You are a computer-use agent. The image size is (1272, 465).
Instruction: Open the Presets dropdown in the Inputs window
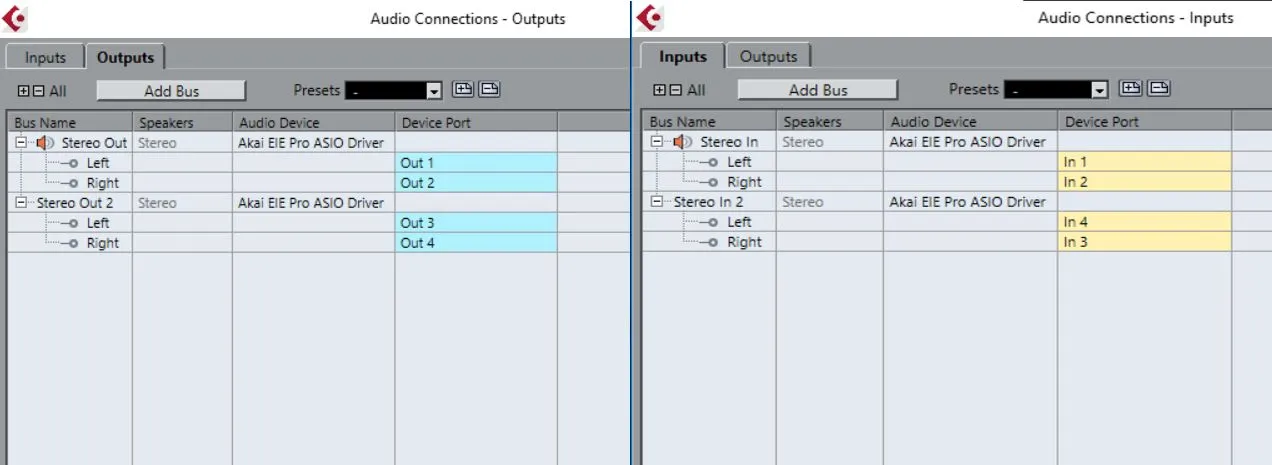(x=1100, y=90)
